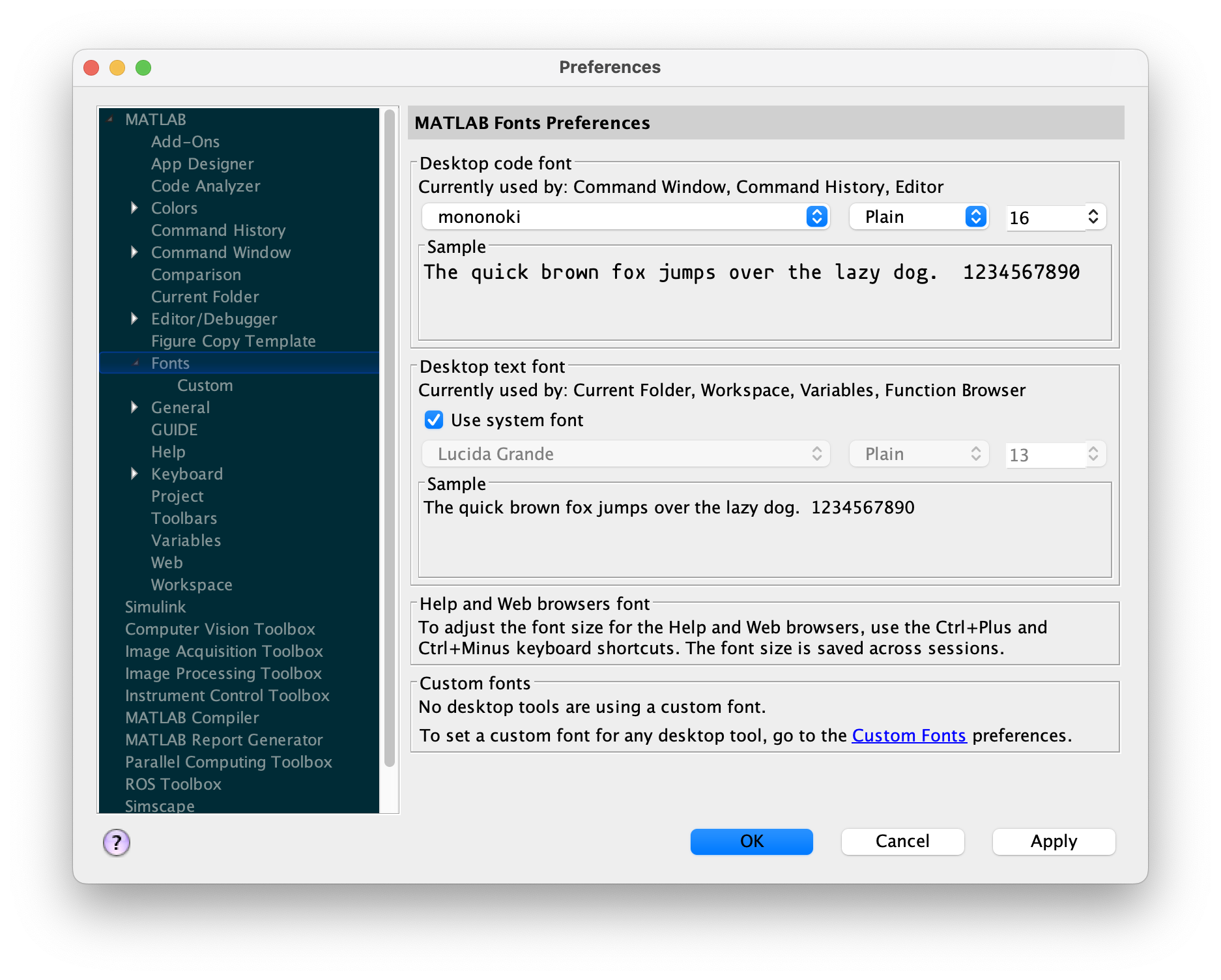Select Simulink in the preferences tree
This screenshot has width=1221, height=980.
pos(155,607)
